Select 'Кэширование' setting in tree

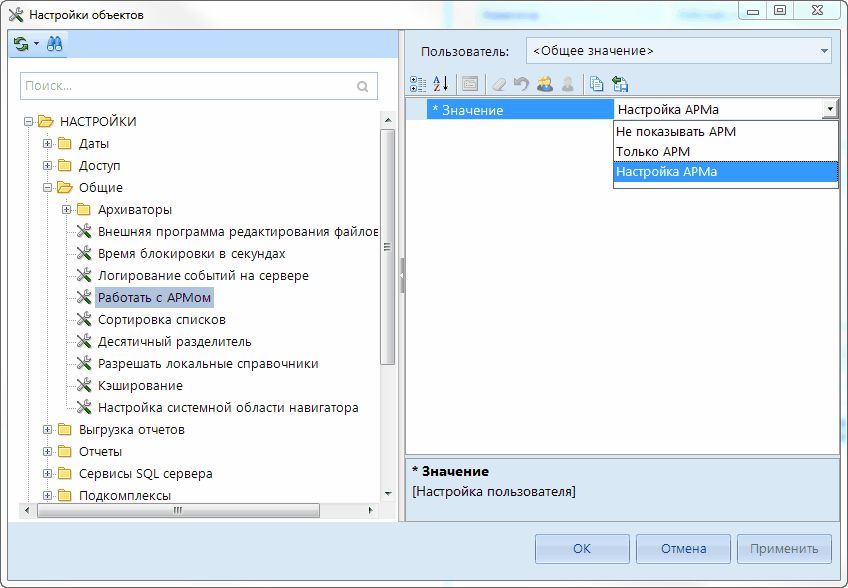(140, 386)
